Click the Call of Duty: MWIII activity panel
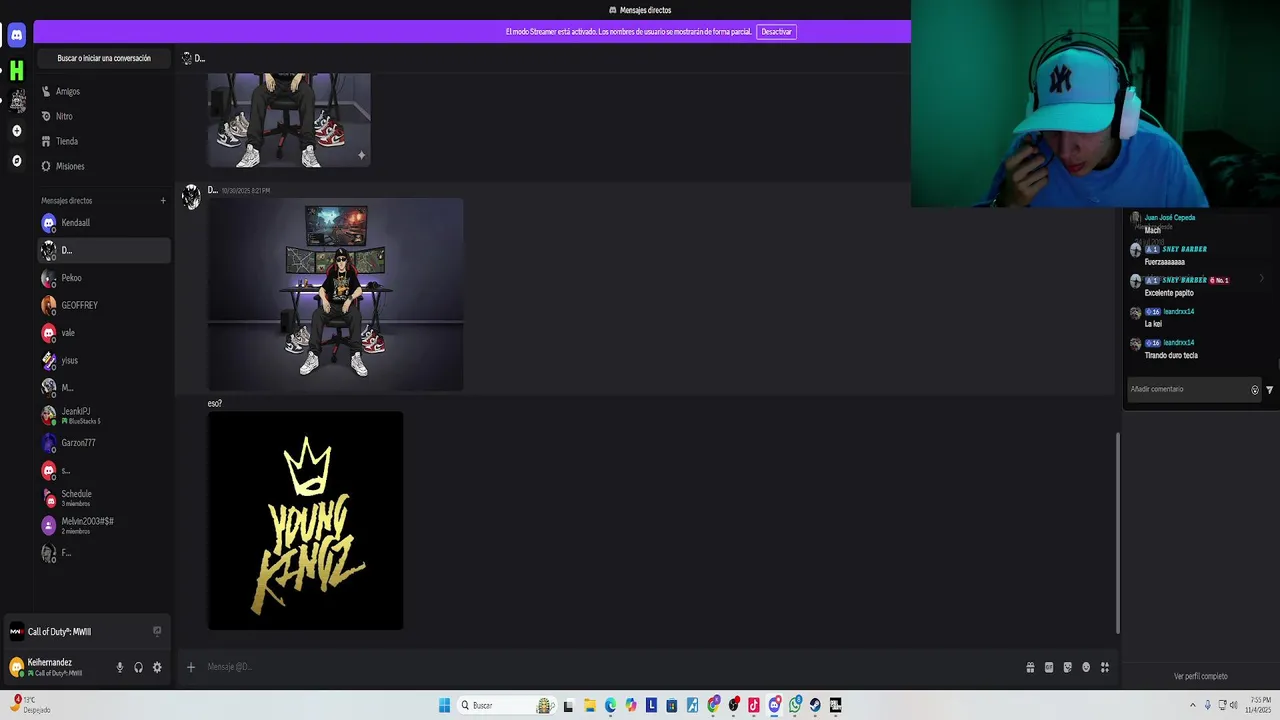 pyautogui.click(x=85, y=631)
